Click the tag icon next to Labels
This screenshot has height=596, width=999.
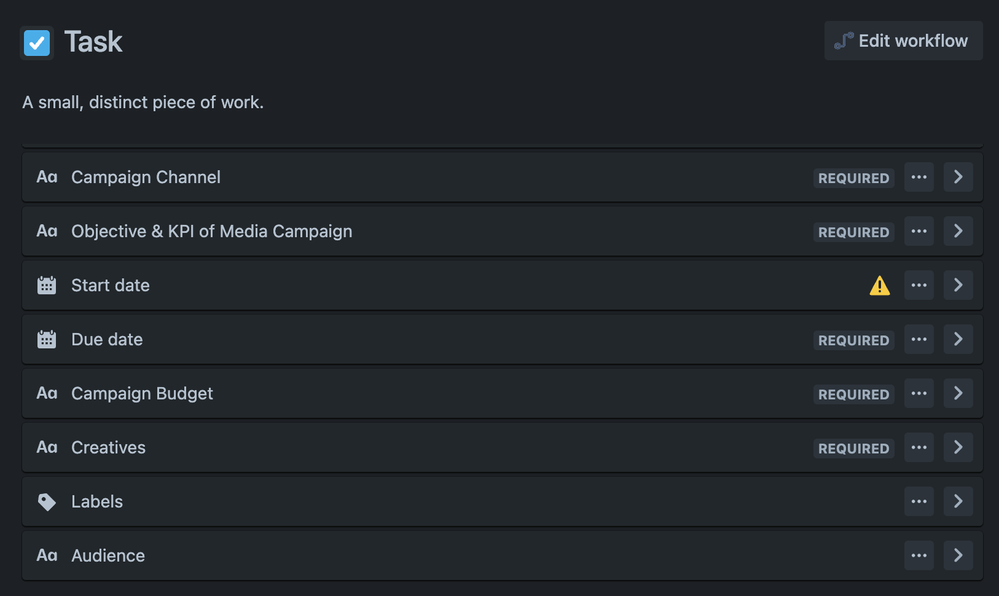coord(47,502)
